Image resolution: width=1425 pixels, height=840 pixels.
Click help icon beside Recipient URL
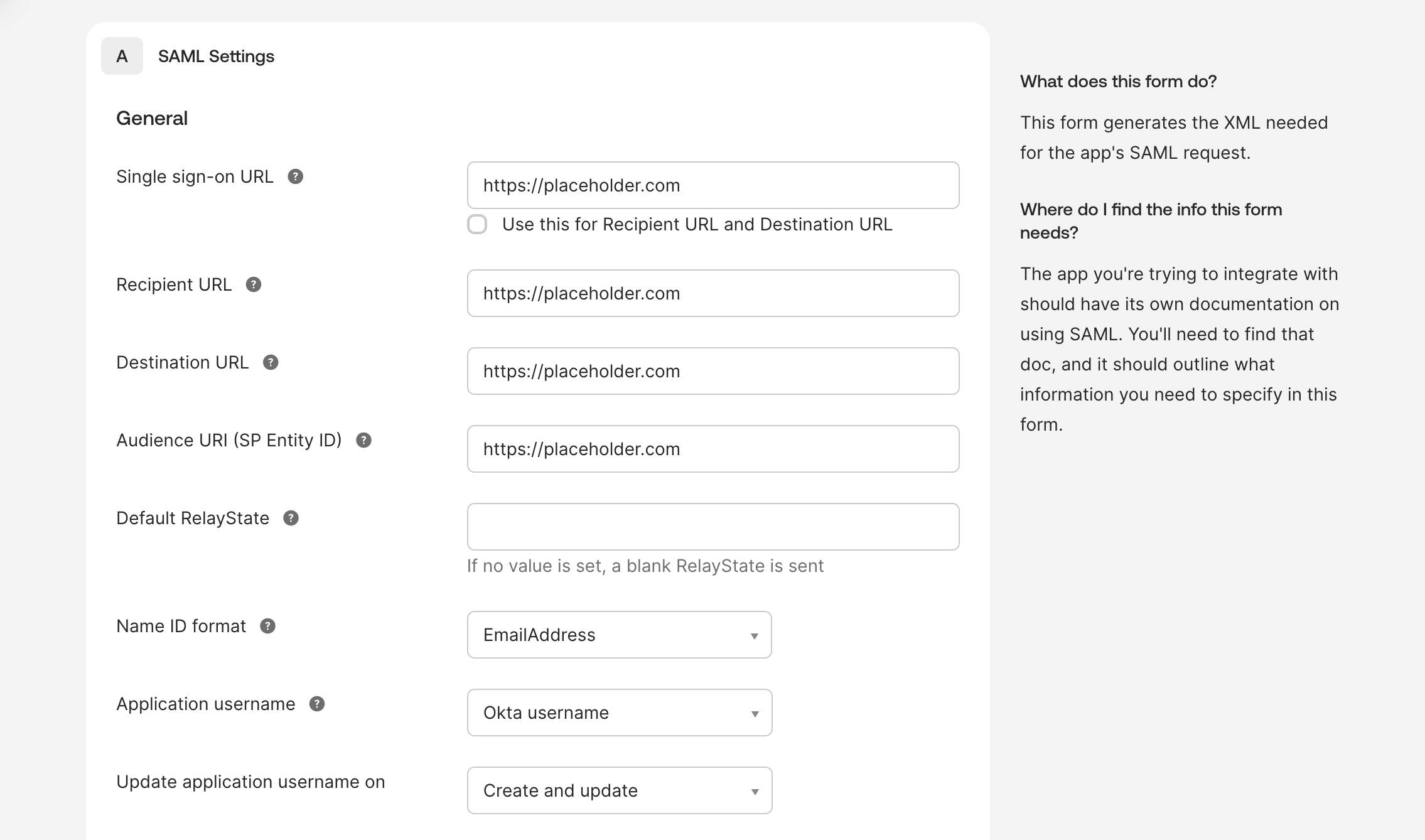[x=254, y=285]
